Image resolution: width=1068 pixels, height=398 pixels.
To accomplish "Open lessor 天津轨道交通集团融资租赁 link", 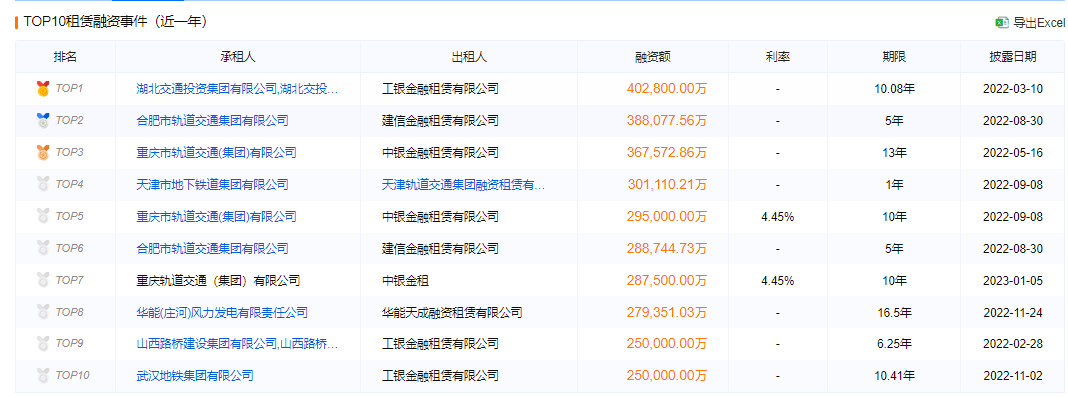I will pos(463,184).
